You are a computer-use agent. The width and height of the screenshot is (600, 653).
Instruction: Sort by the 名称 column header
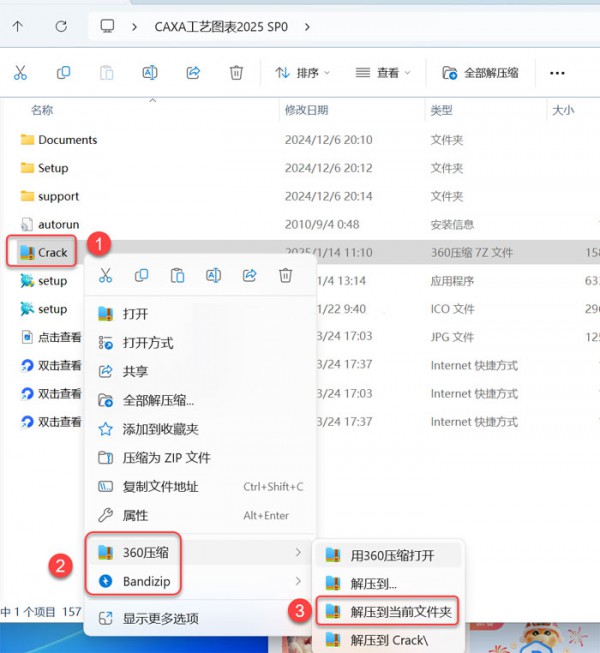point(42,110)
